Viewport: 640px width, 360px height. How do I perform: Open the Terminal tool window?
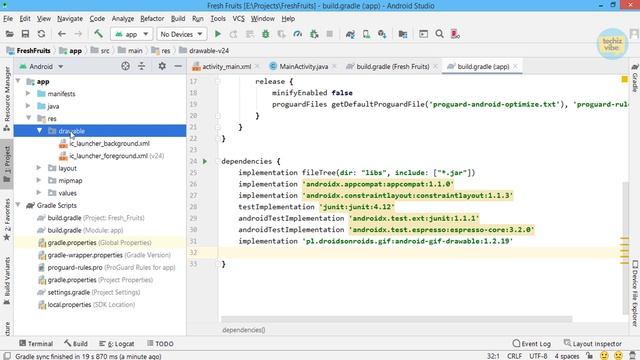point(36,344)
